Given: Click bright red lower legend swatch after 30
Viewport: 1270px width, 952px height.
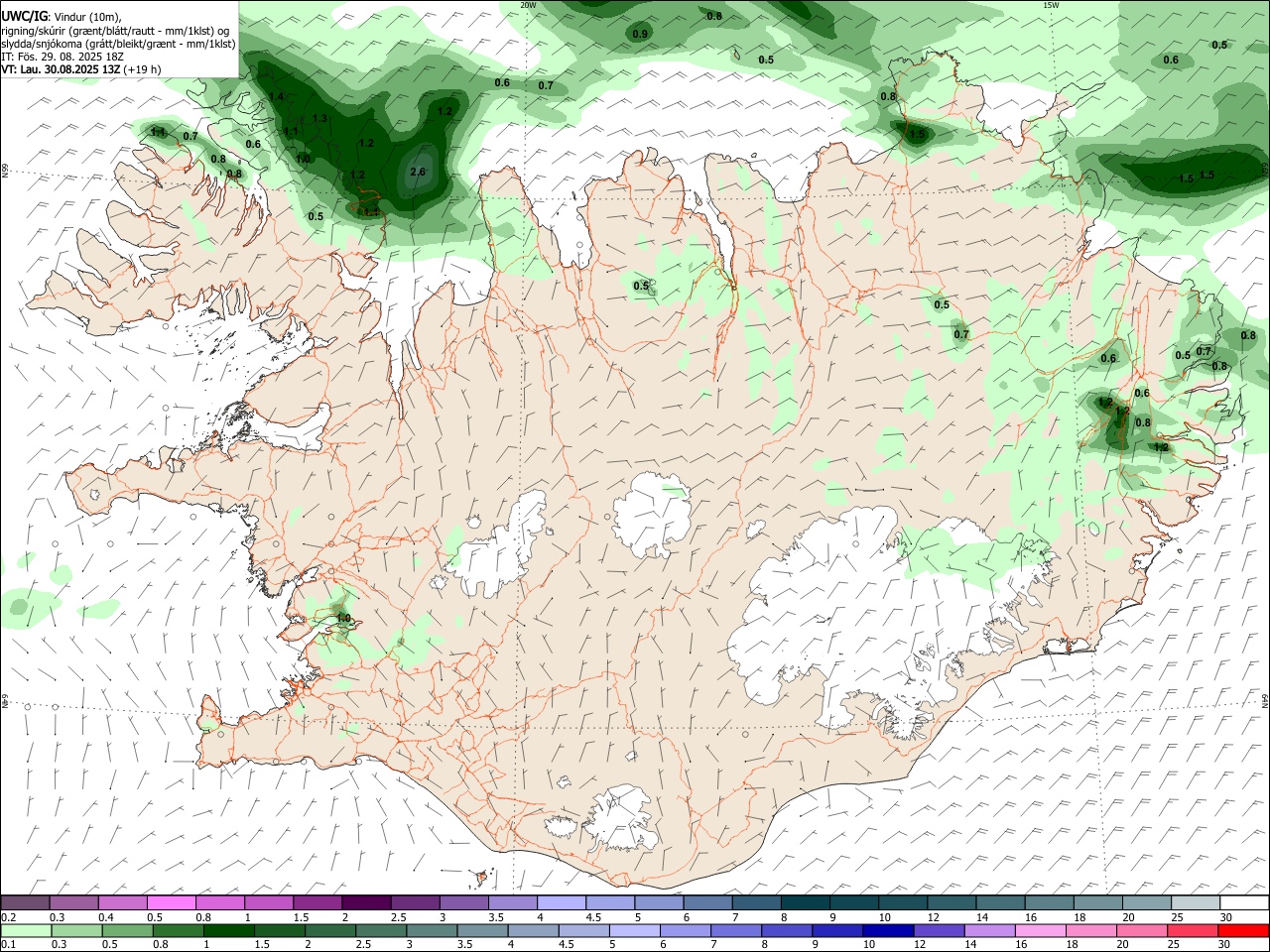Looking at the screenshot, I should pyautogui.click(x=1243, y=930).
